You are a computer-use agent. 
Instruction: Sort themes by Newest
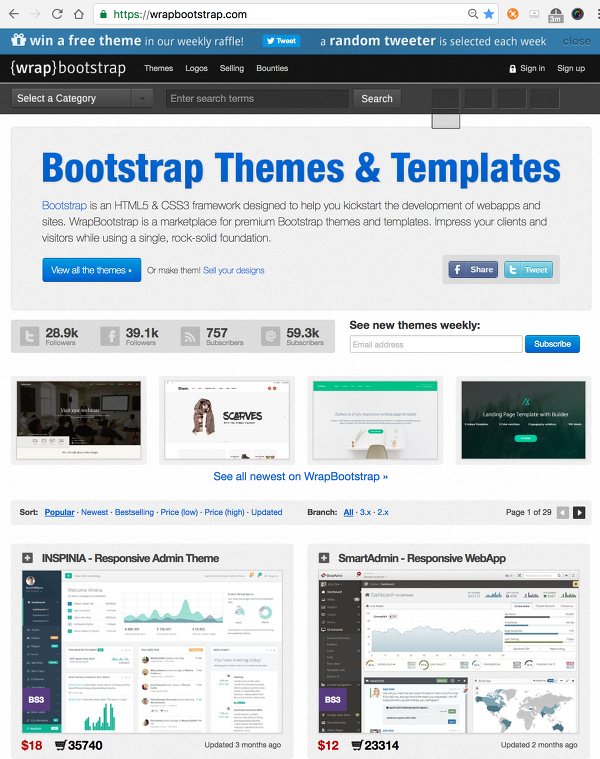(x=94, y=512)
